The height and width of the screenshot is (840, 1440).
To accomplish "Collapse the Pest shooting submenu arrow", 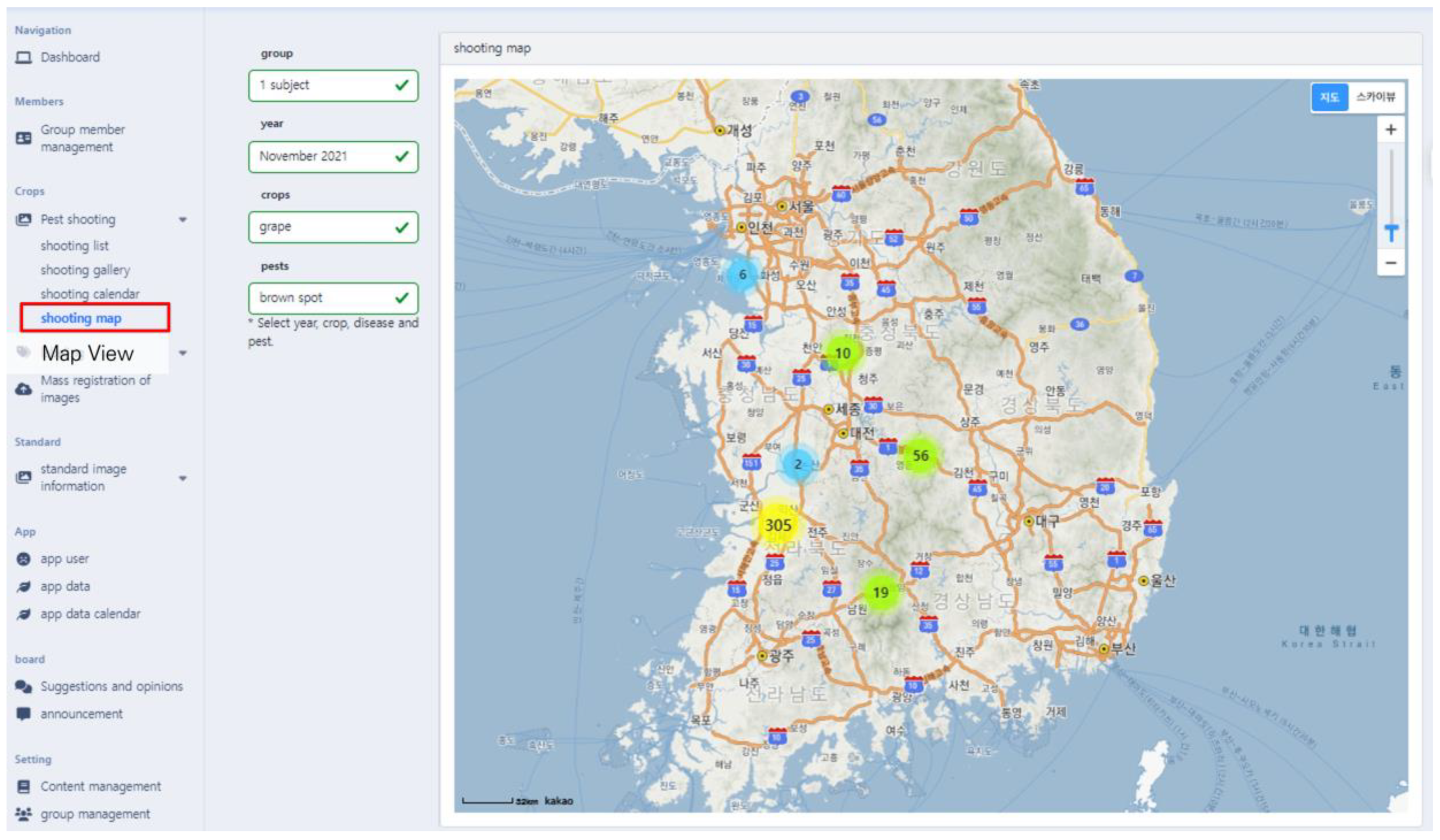I will click(x=183, y=220).
